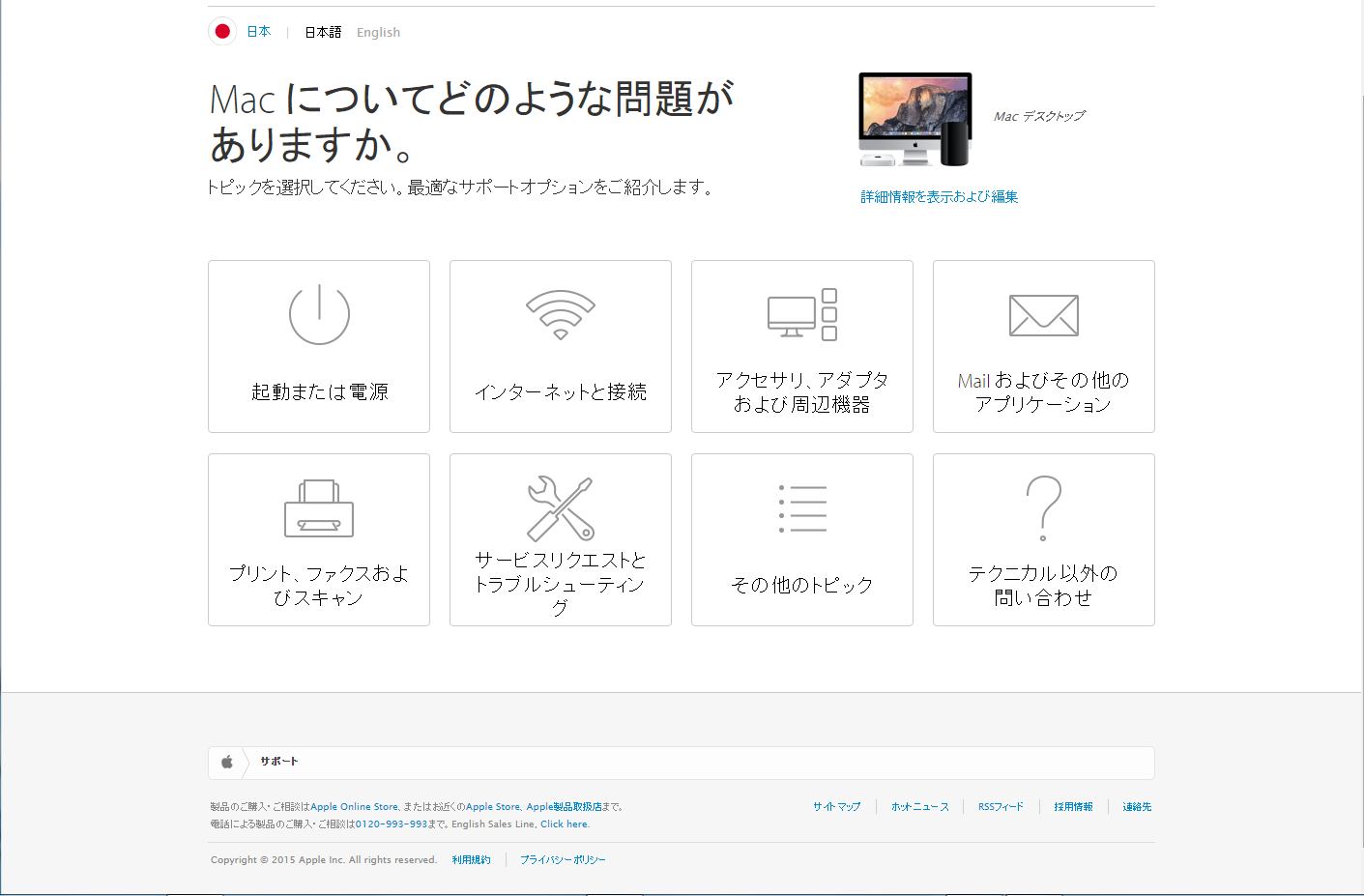
Task: Select the Wi-Fi icon for インターネットと接続
Action: (x=561, y=315)
